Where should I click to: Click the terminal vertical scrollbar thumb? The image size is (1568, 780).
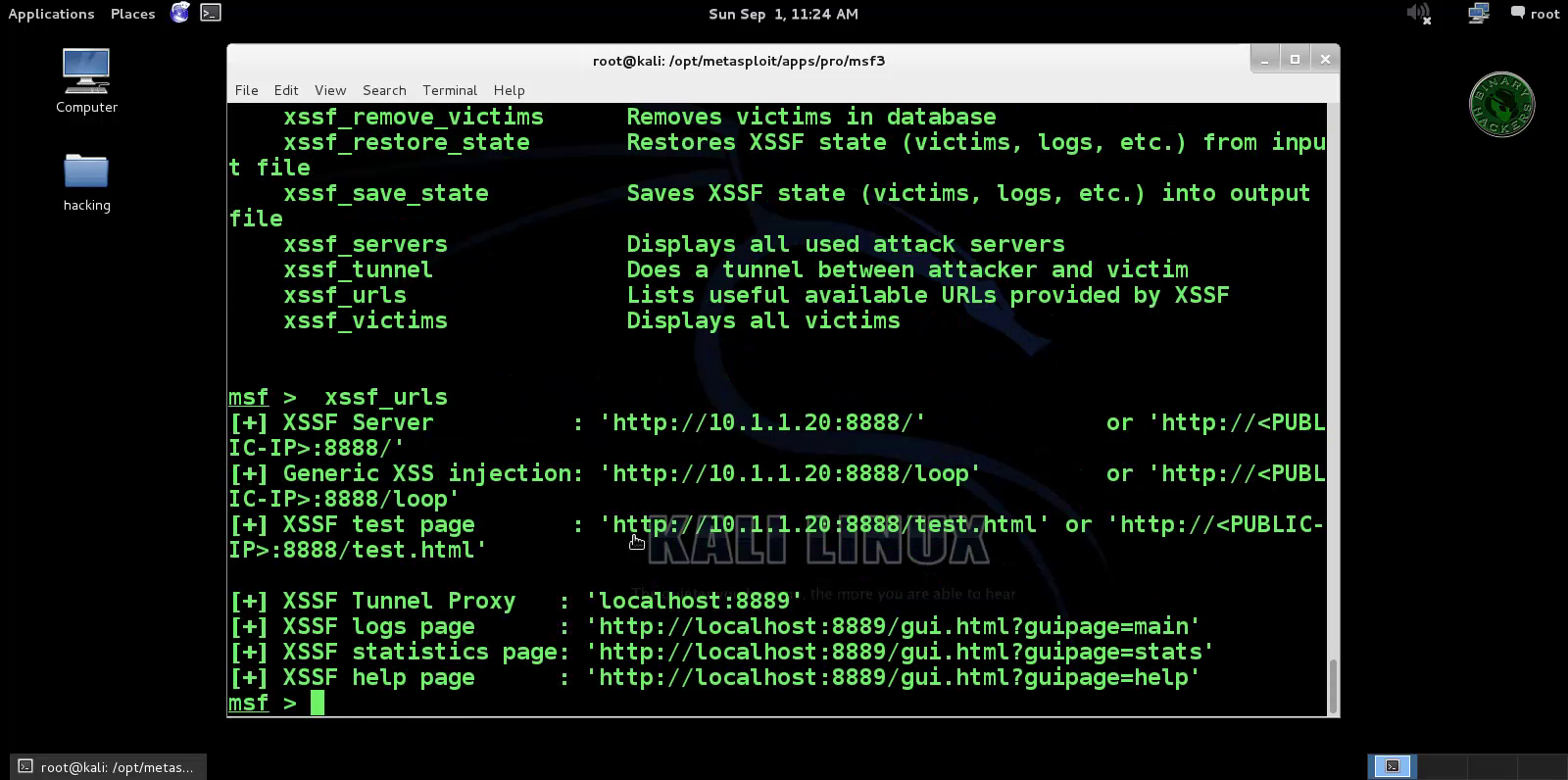(1333, 686)
